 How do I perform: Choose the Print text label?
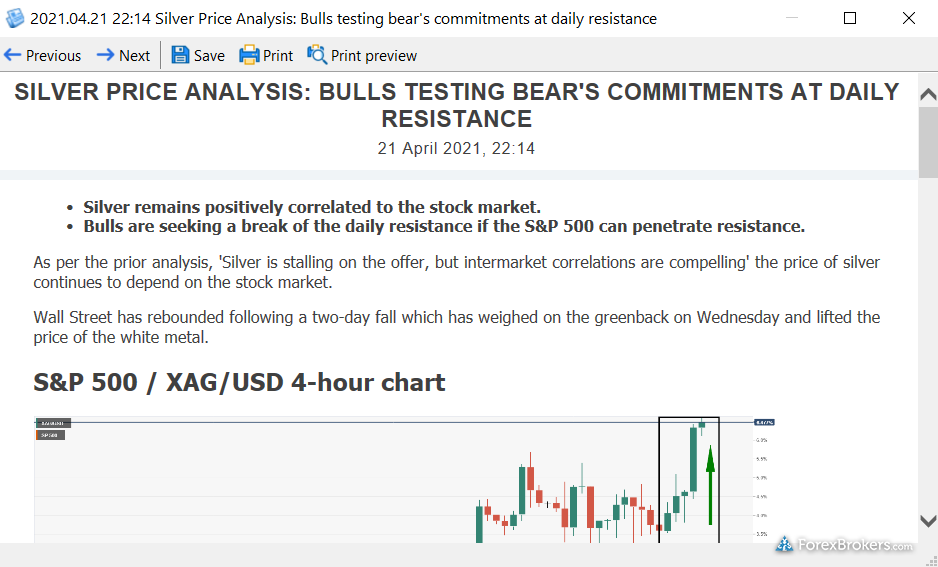[x=278, y=56]
